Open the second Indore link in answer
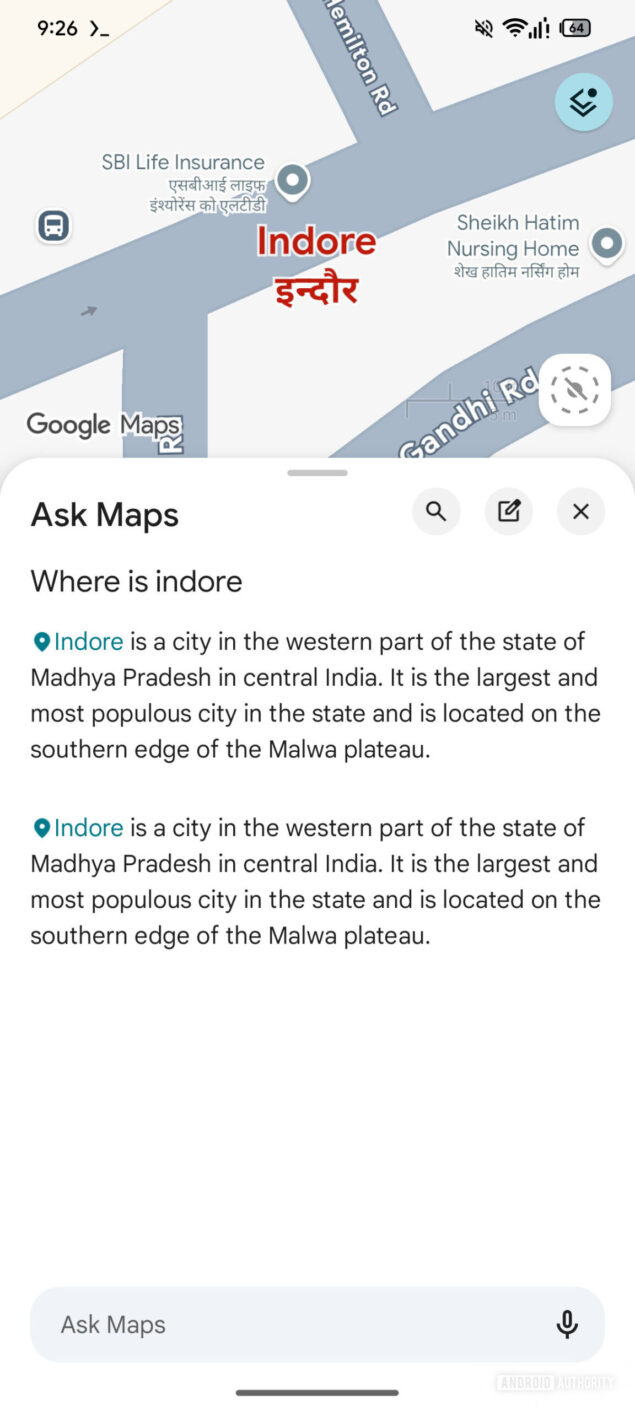This screenshot has height=1411, width=635. point(86,827)
